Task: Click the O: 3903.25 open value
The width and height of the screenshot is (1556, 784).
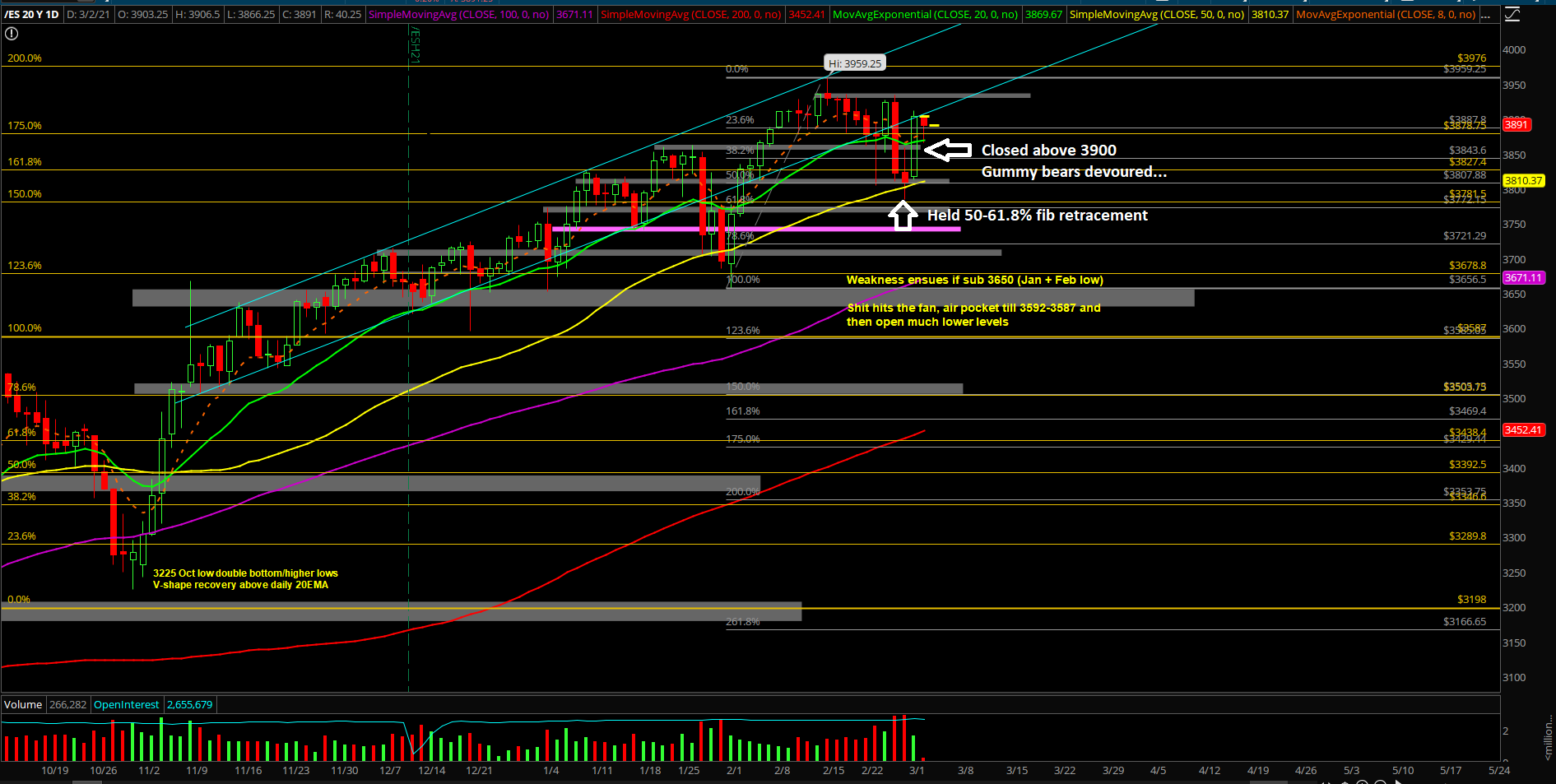Action: 143,15
